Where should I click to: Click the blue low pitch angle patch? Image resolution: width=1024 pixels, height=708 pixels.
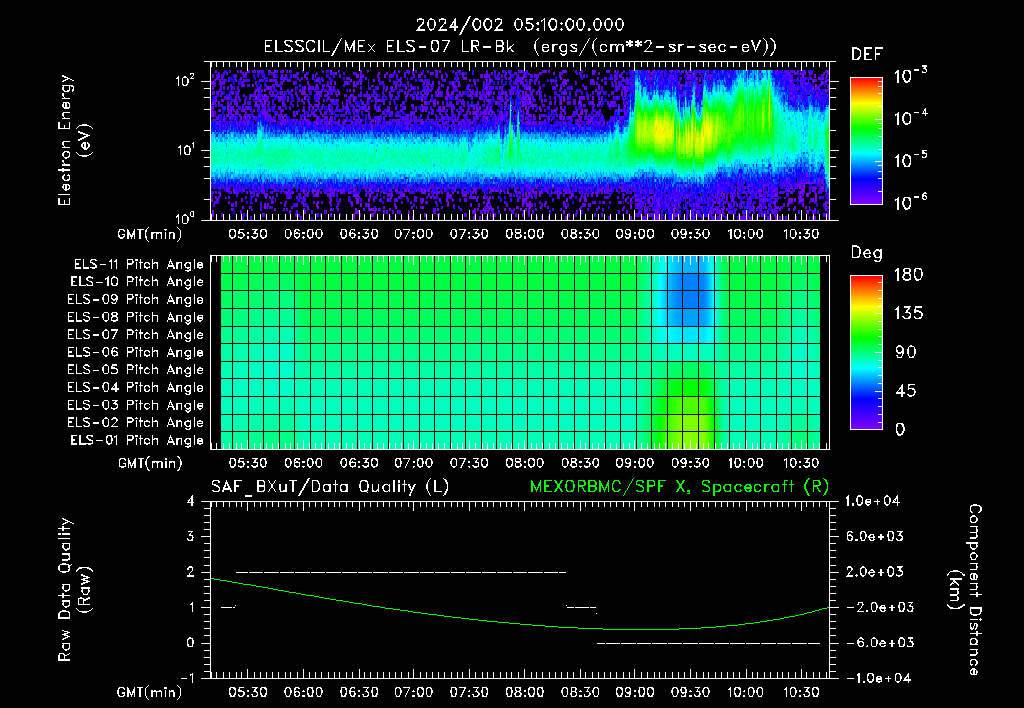pos(690,298)
